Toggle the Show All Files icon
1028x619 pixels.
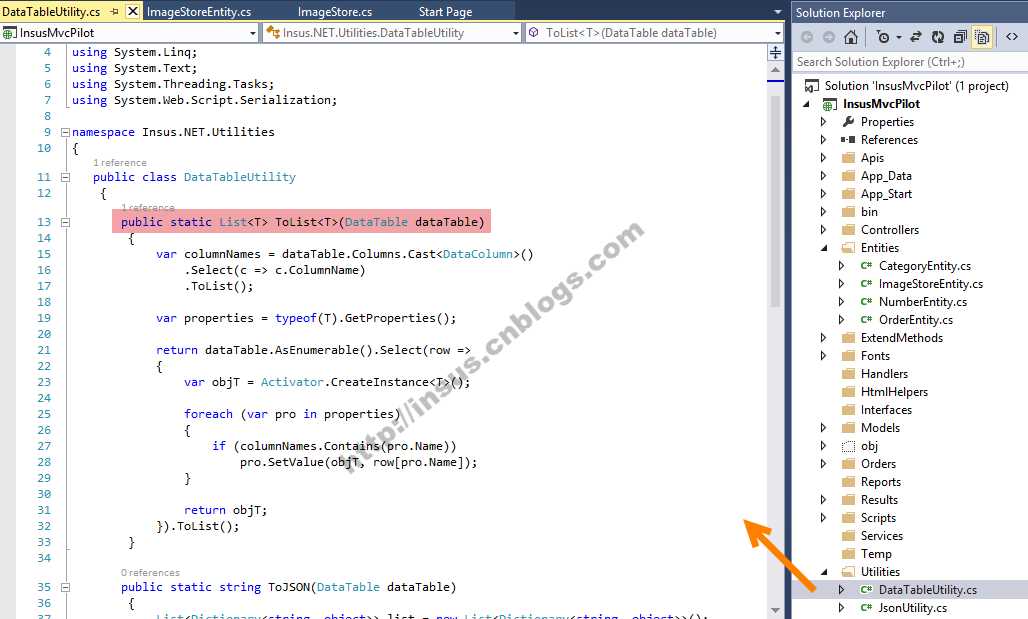[982, 37]
